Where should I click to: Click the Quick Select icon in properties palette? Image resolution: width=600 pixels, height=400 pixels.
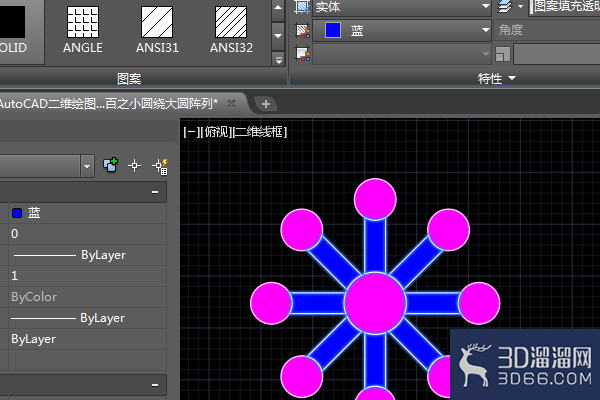click(x=160, y=166)
